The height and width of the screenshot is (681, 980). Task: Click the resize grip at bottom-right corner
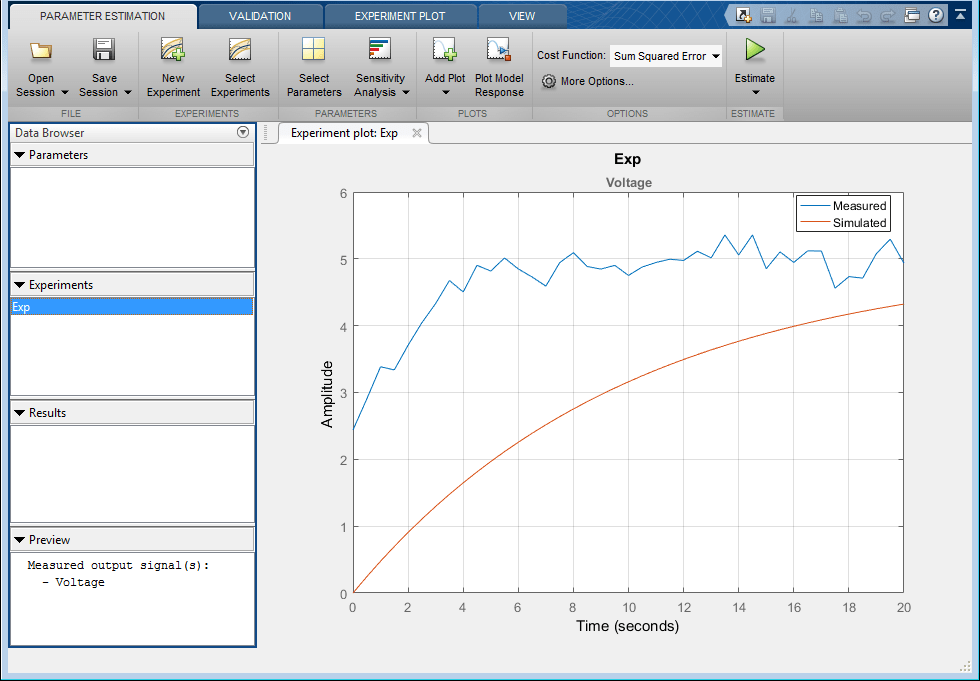(966, 667)
